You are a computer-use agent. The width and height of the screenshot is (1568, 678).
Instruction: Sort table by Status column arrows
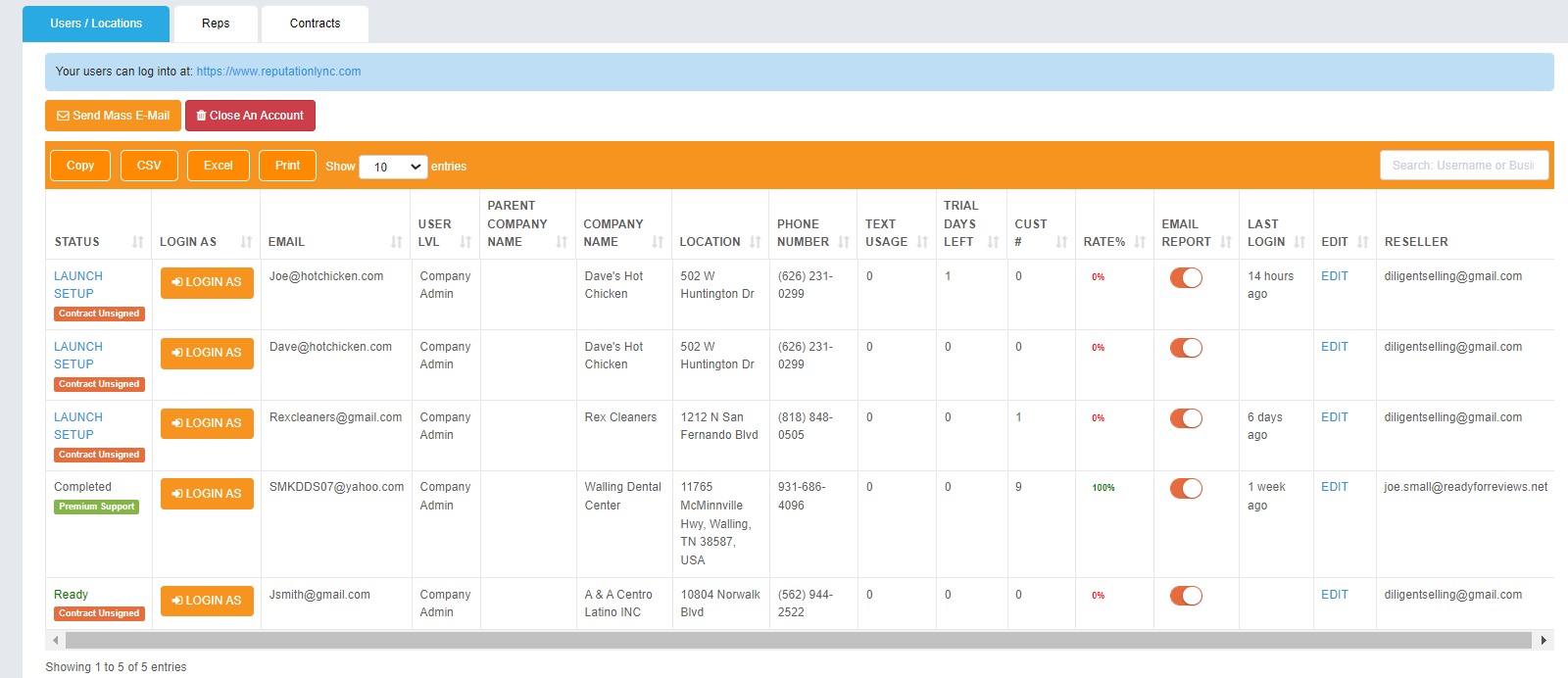coord(137,242)
